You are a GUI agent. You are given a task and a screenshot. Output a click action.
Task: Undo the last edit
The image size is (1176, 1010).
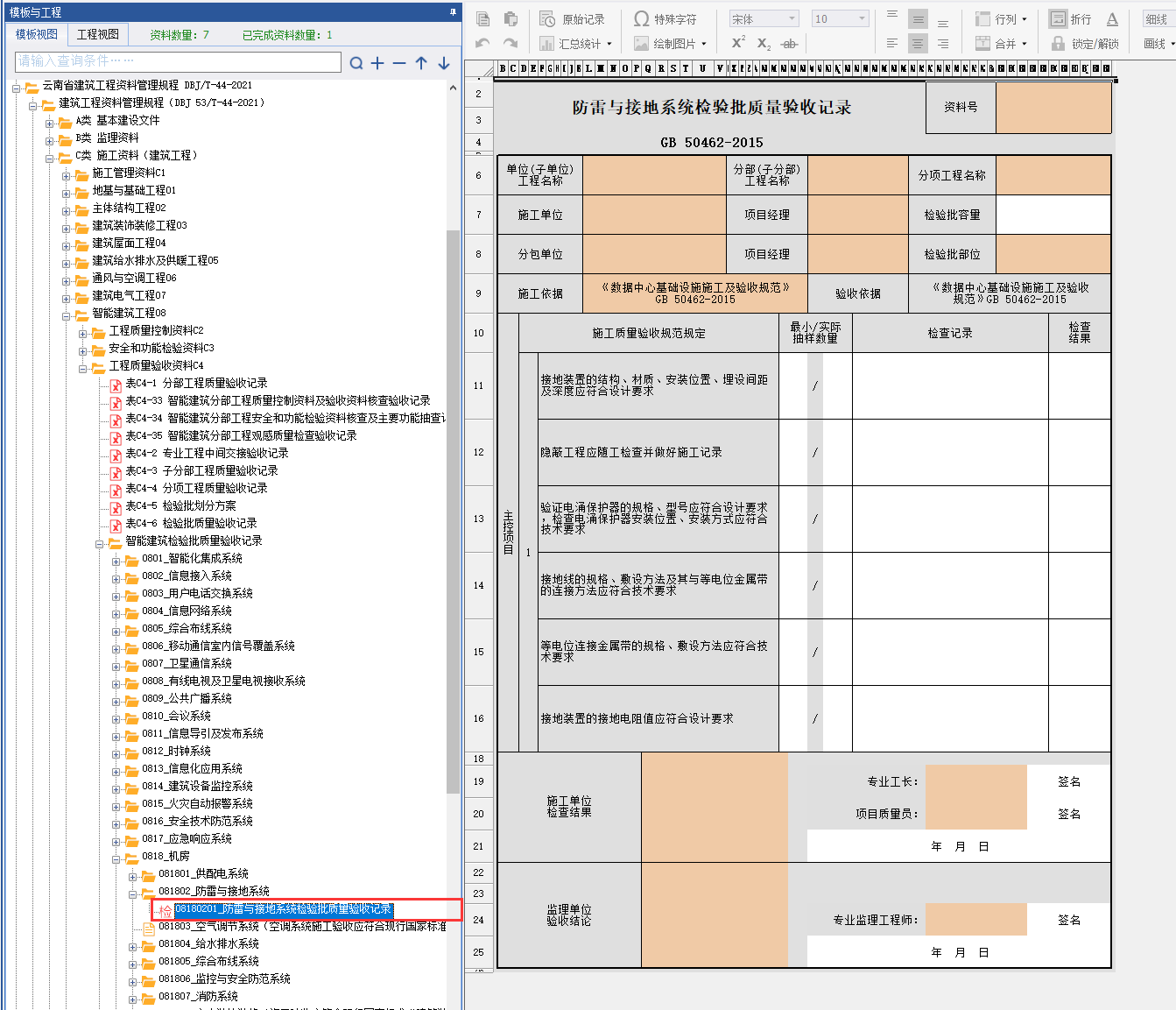(x=482, y=43)
